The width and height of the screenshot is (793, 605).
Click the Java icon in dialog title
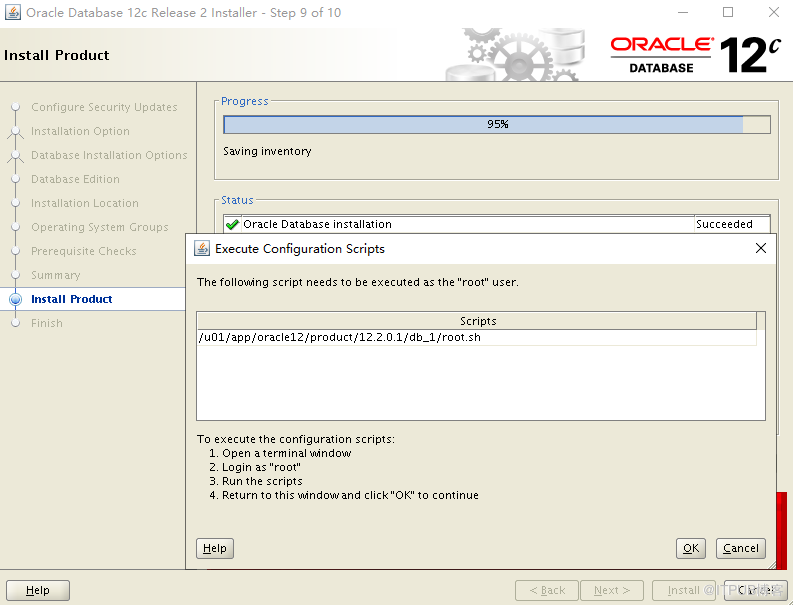click(x=202, y=248)
